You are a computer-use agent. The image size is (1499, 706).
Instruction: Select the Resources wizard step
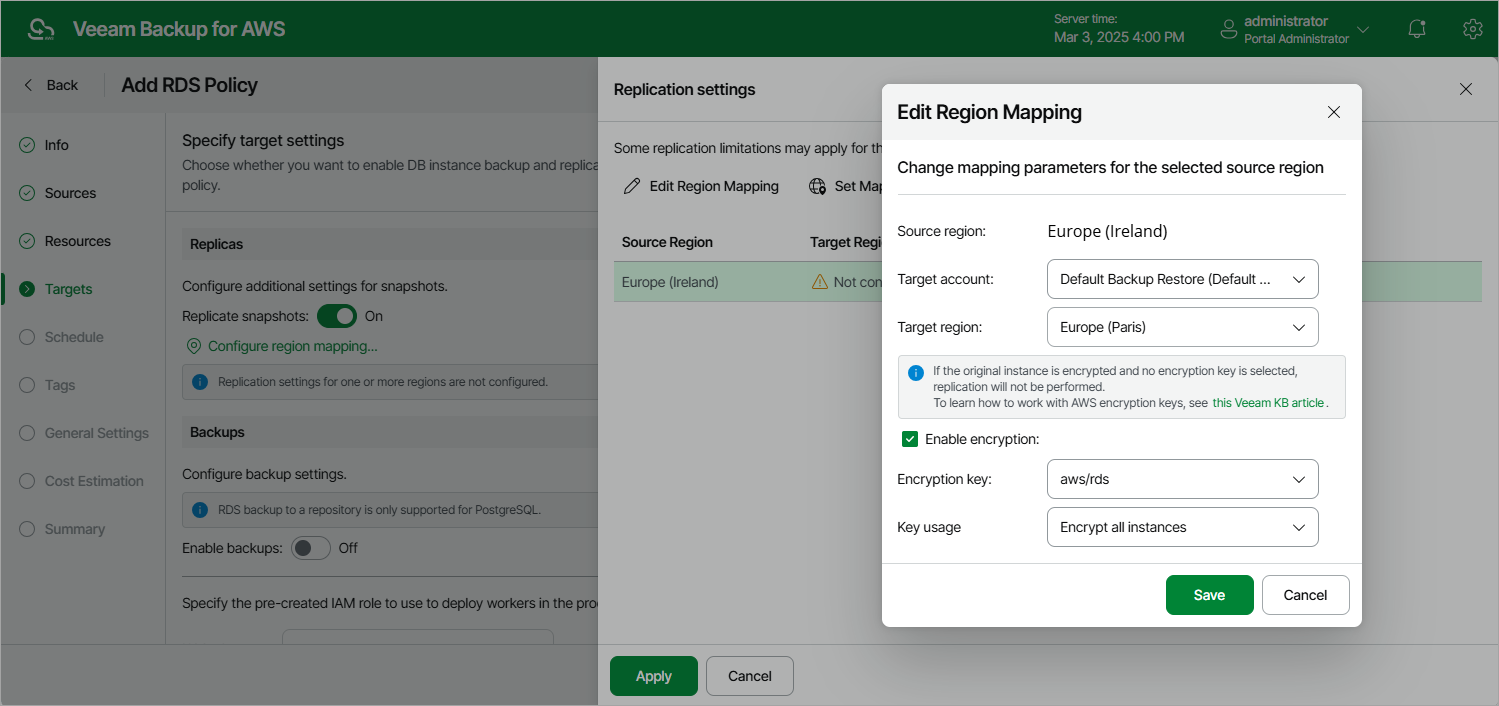click(x=77, y=241)
